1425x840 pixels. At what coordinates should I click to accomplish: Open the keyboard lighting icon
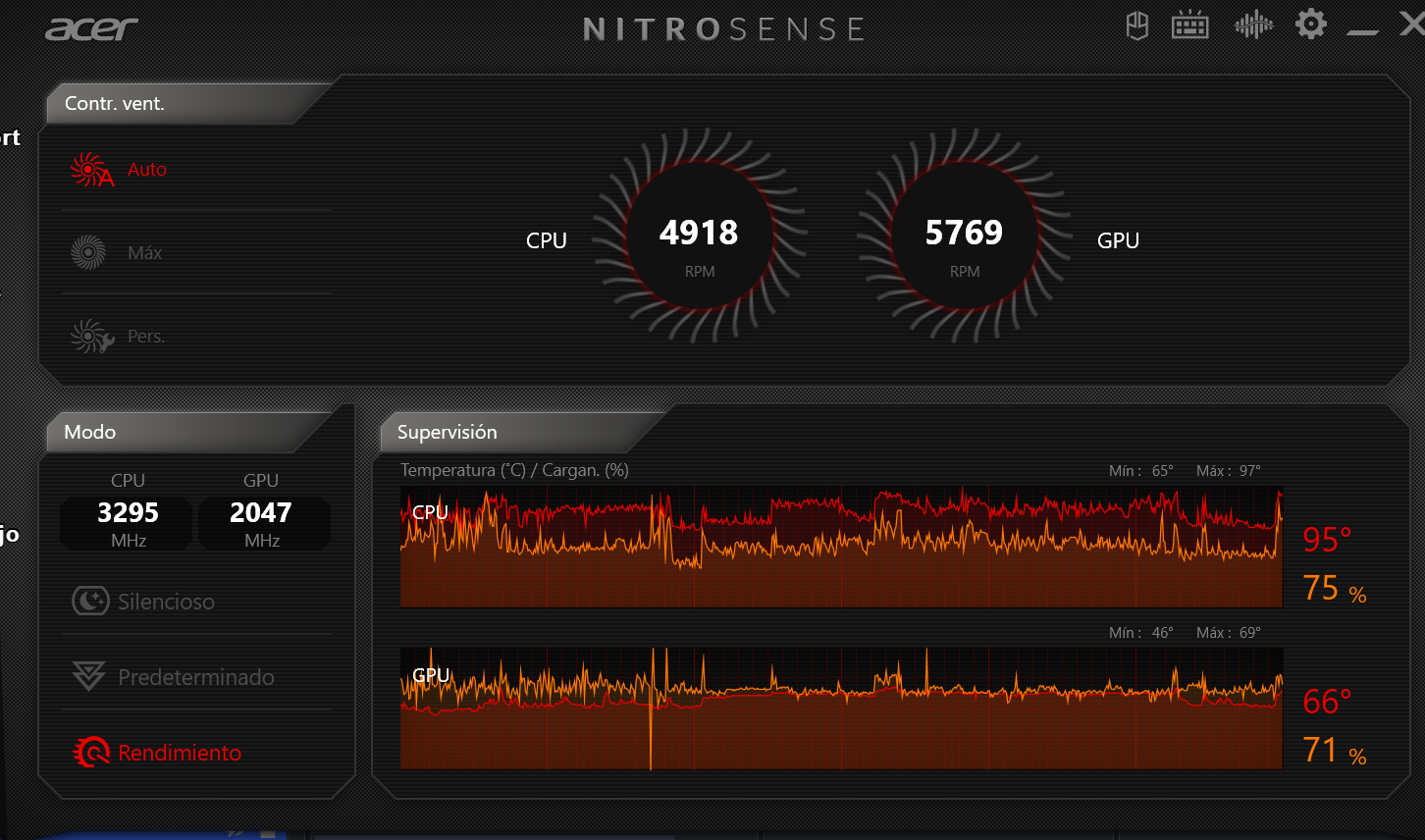point(1190,26)
